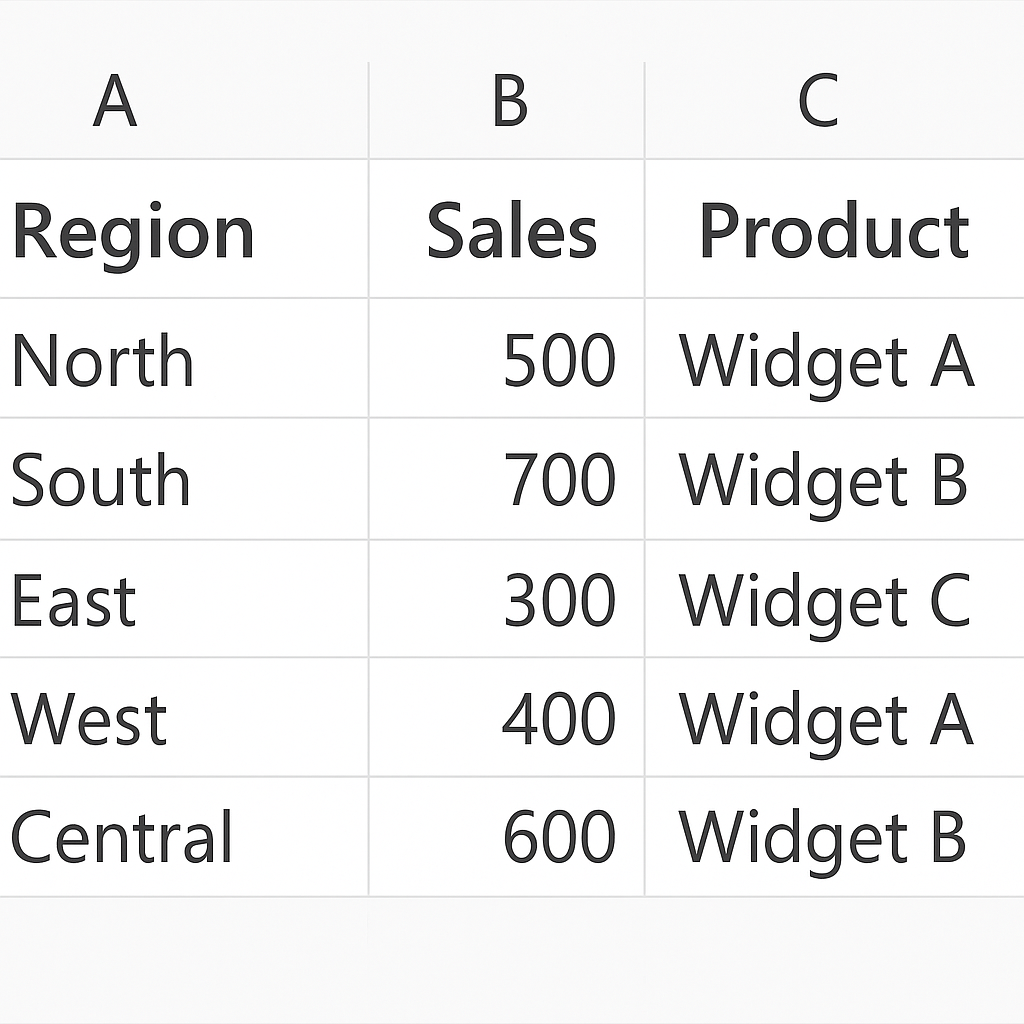Select the Central region cell

[121, 837]
